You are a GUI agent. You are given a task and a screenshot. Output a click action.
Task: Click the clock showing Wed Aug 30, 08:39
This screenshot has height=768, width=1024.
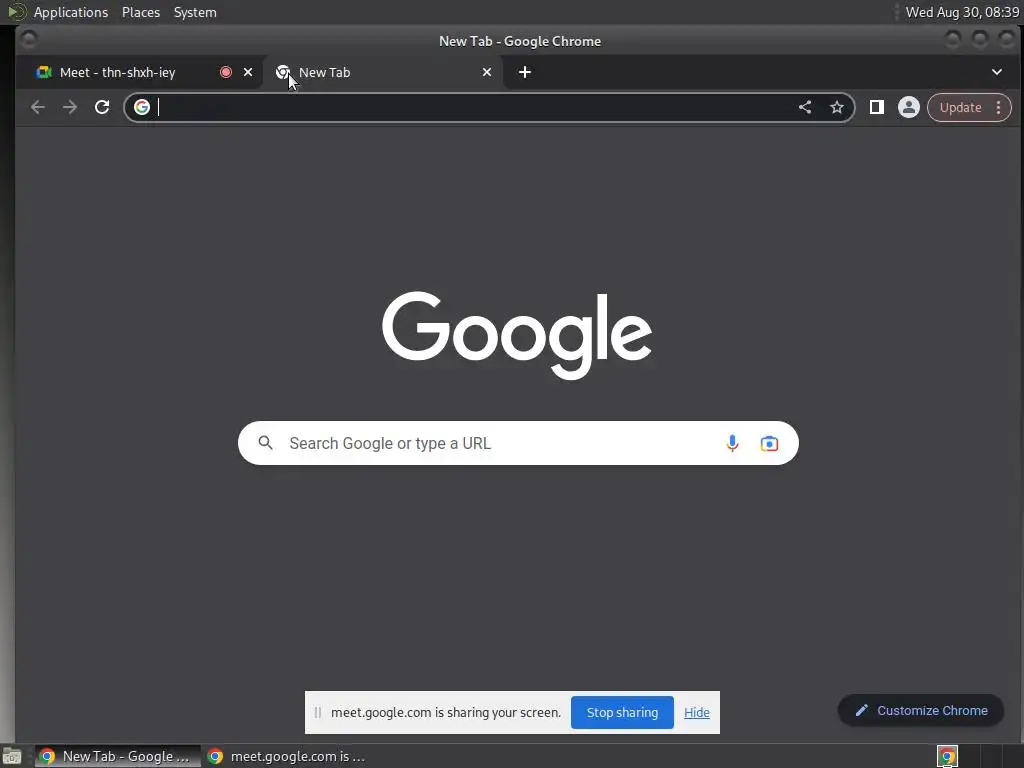click(x=962, y=12)
